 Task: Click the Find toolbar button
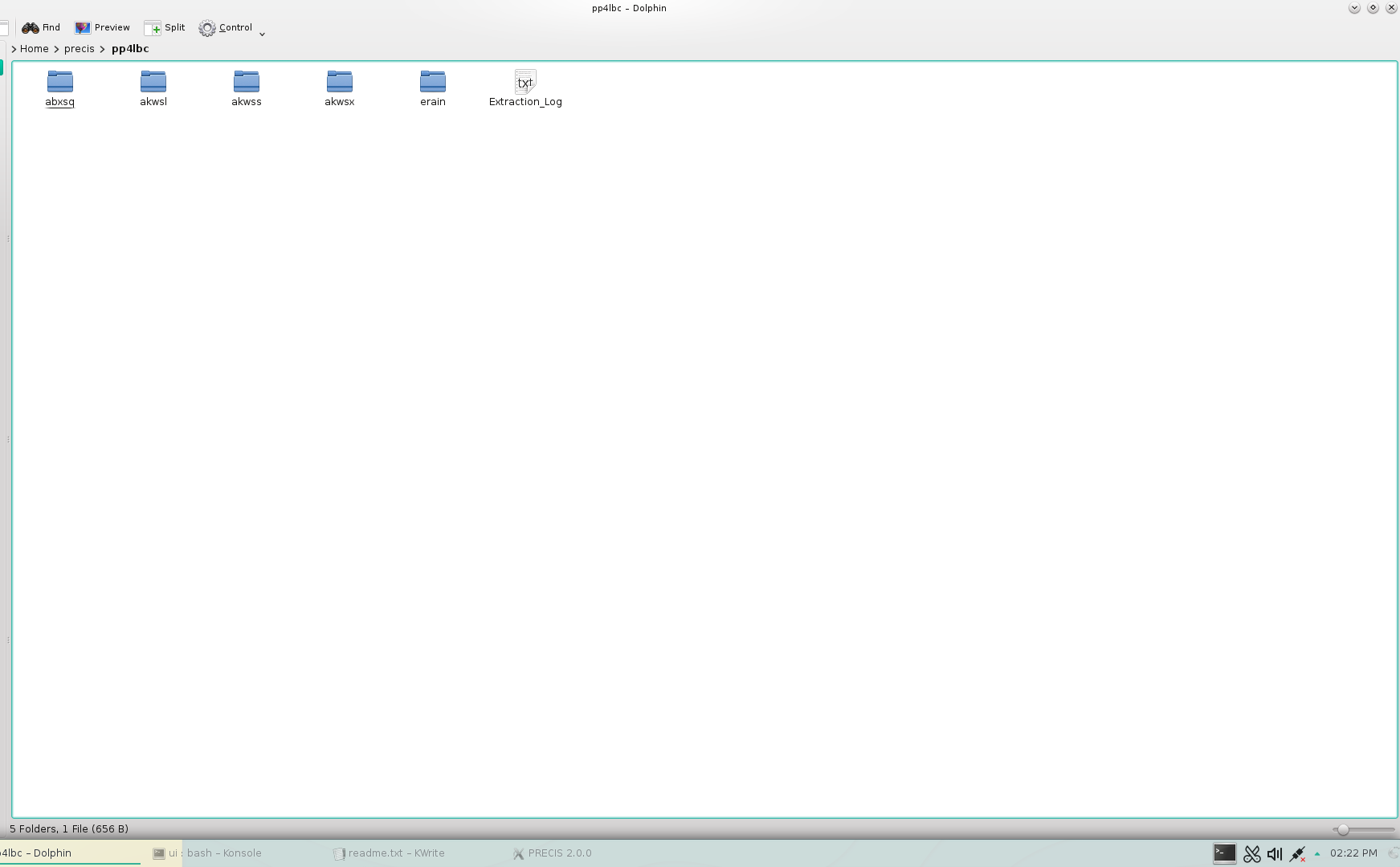point(41,27)
